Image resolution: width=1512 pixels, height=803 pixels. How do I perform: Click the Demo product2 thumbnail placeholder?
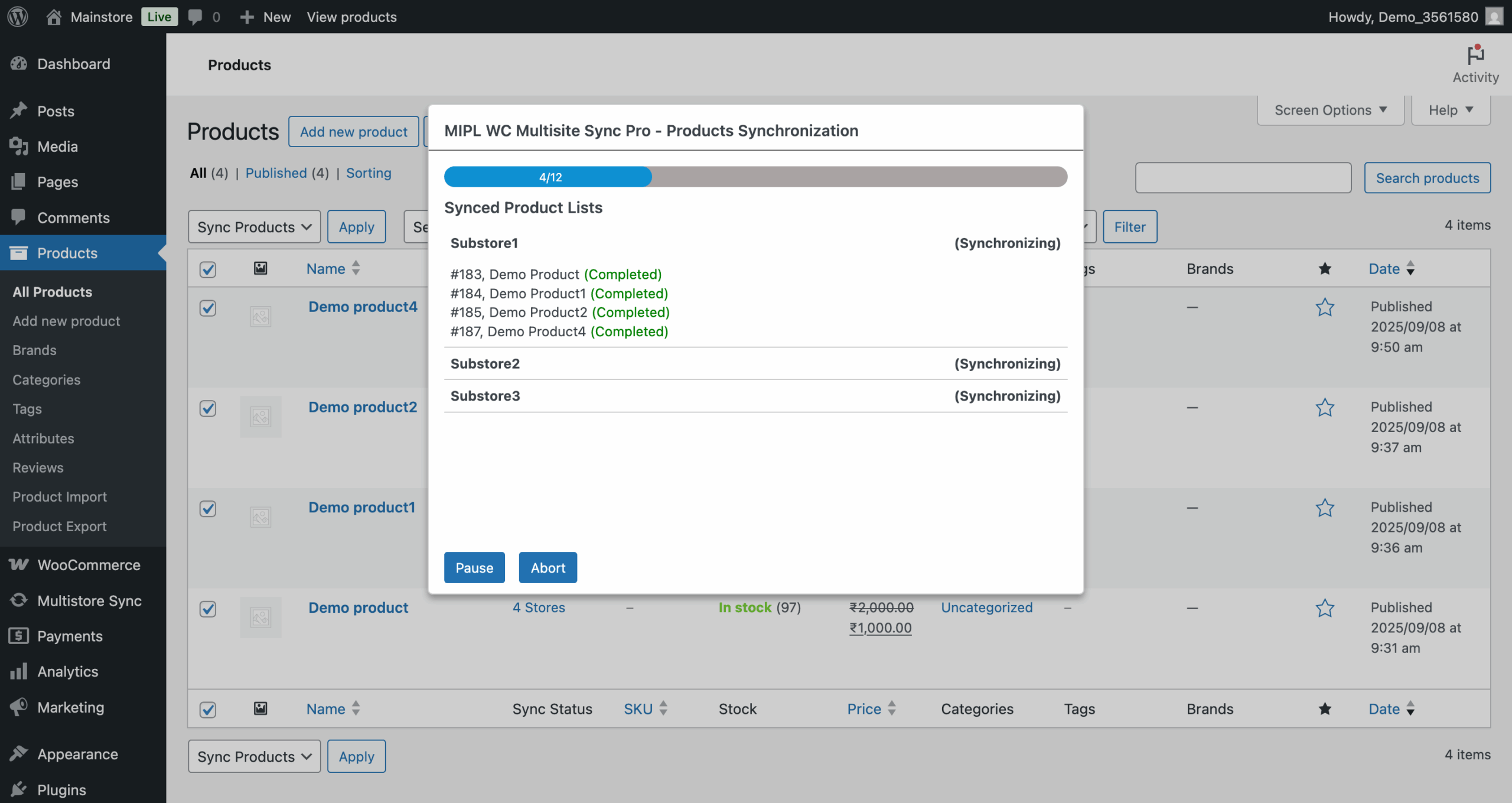(x=260, y=417)
